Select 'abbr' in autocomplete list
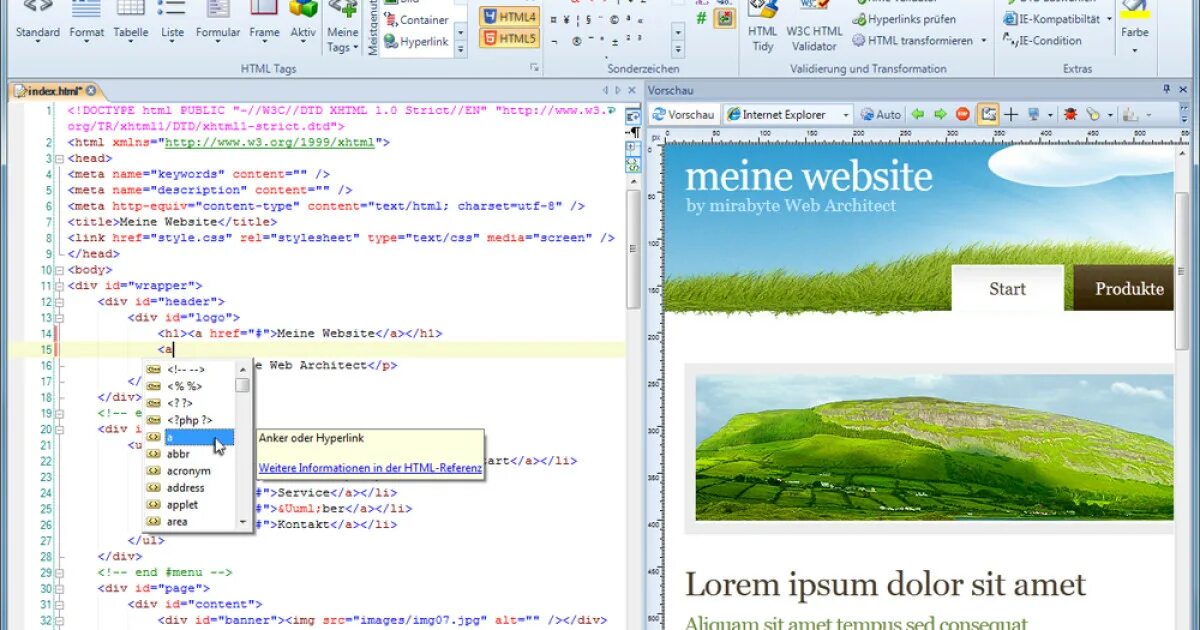 tap(189, 454)
